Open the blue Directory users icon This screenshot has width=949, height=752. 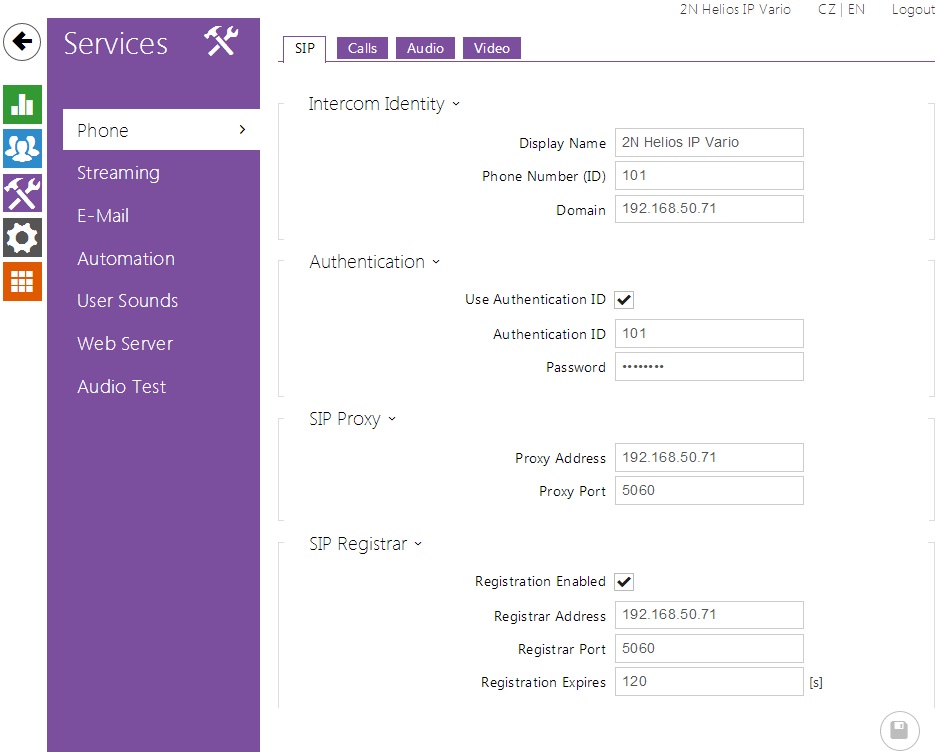(22, 148)
